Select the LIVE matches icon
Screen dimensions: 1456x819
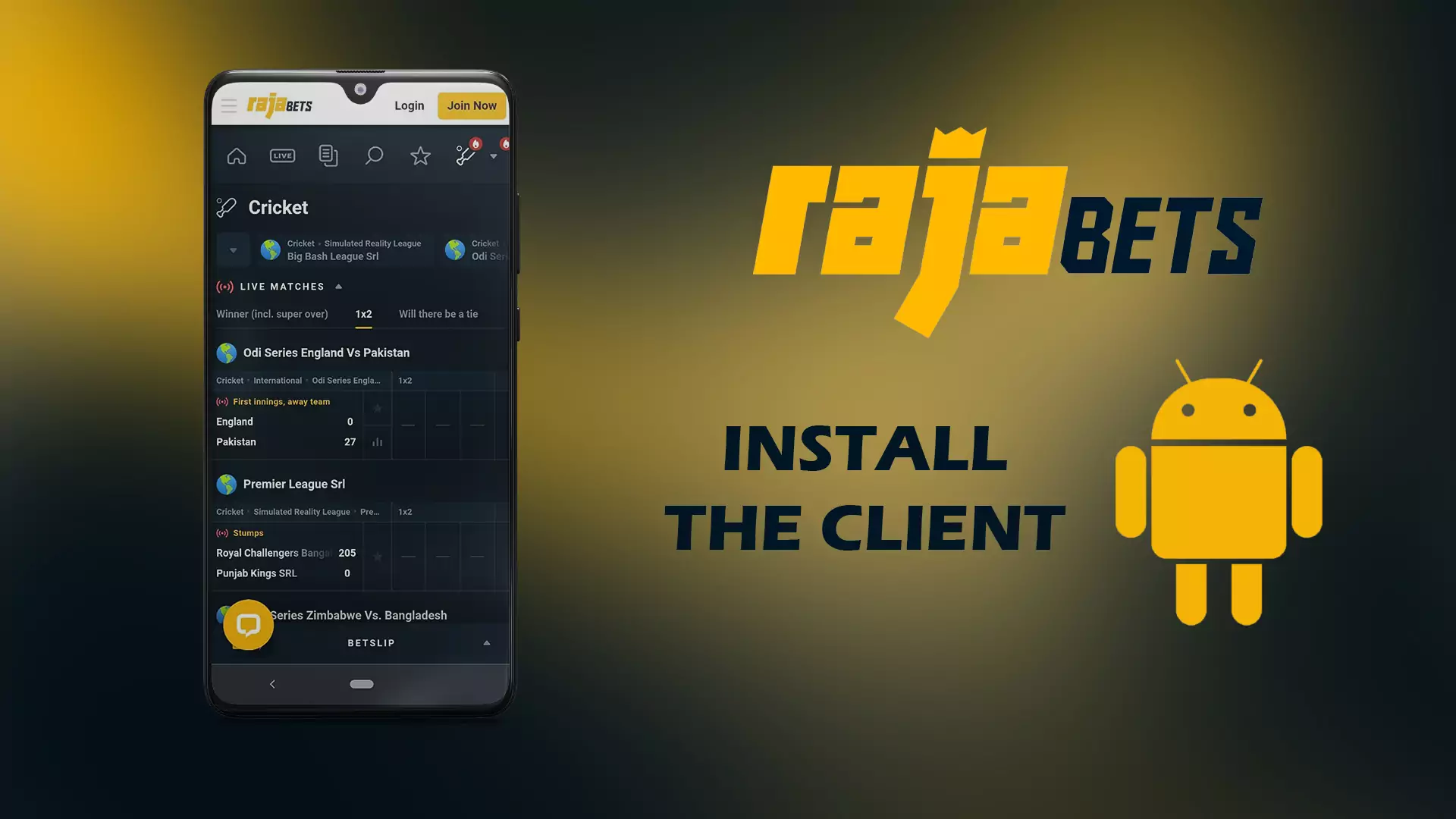point(282,155)
